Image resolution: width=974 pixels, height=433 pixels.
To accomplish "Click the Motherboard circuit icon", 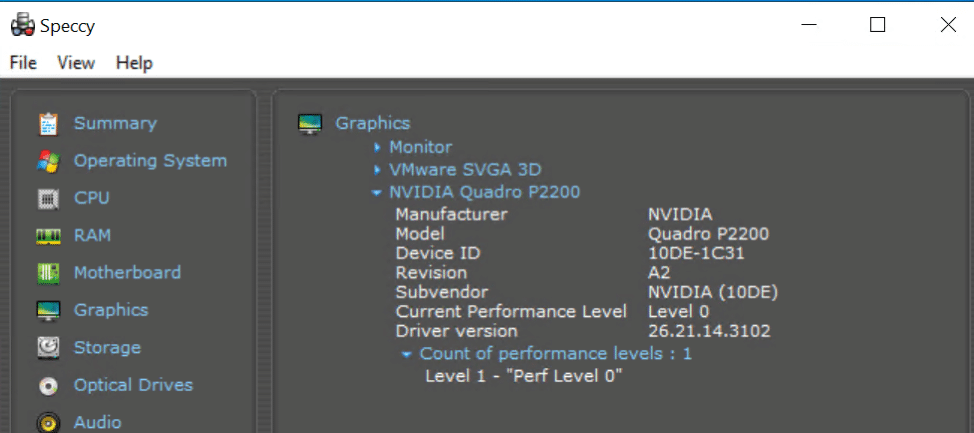I will [48, 273].
